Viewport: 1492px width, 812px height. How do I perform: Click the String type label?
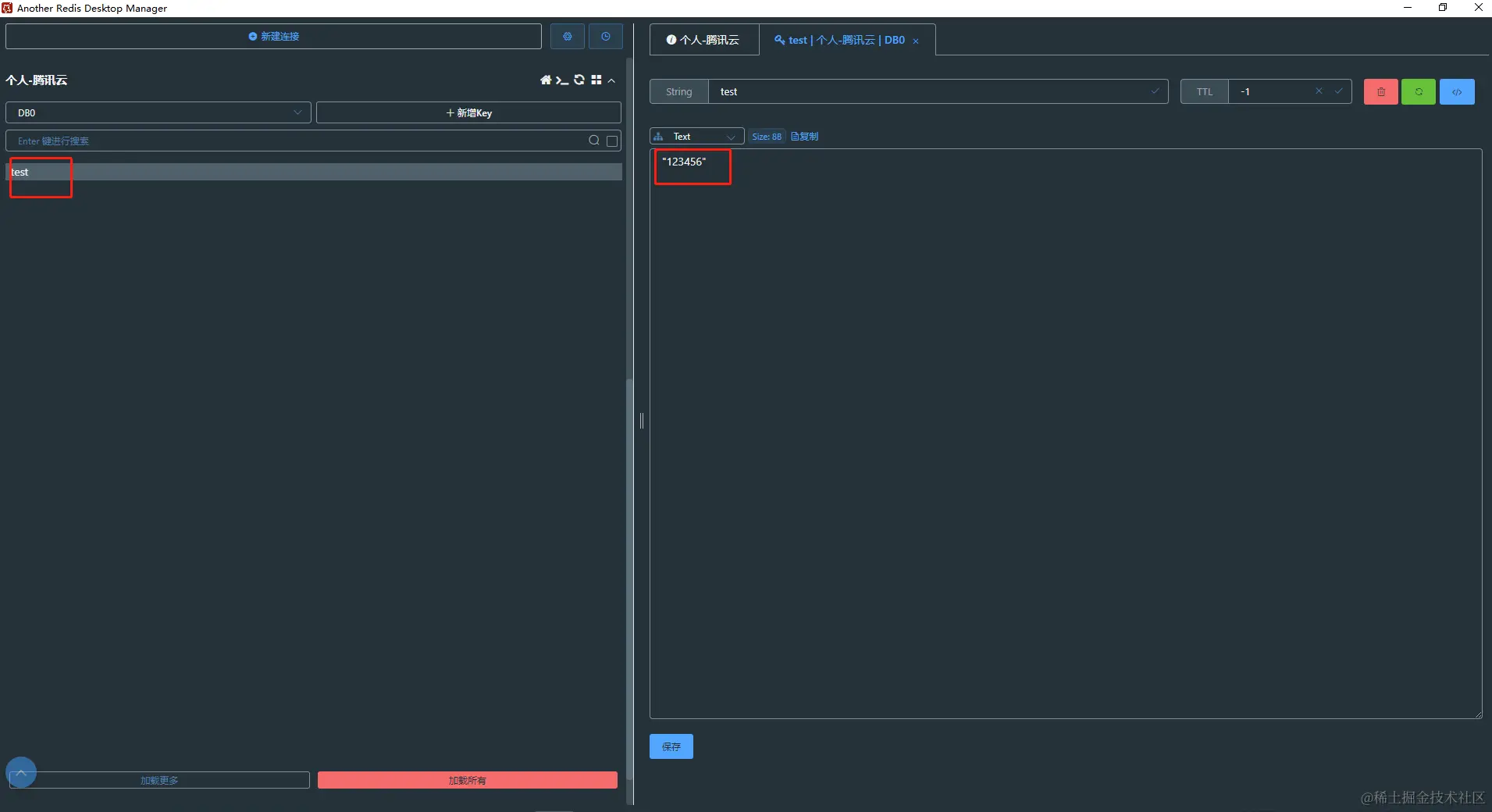[679, 91]
